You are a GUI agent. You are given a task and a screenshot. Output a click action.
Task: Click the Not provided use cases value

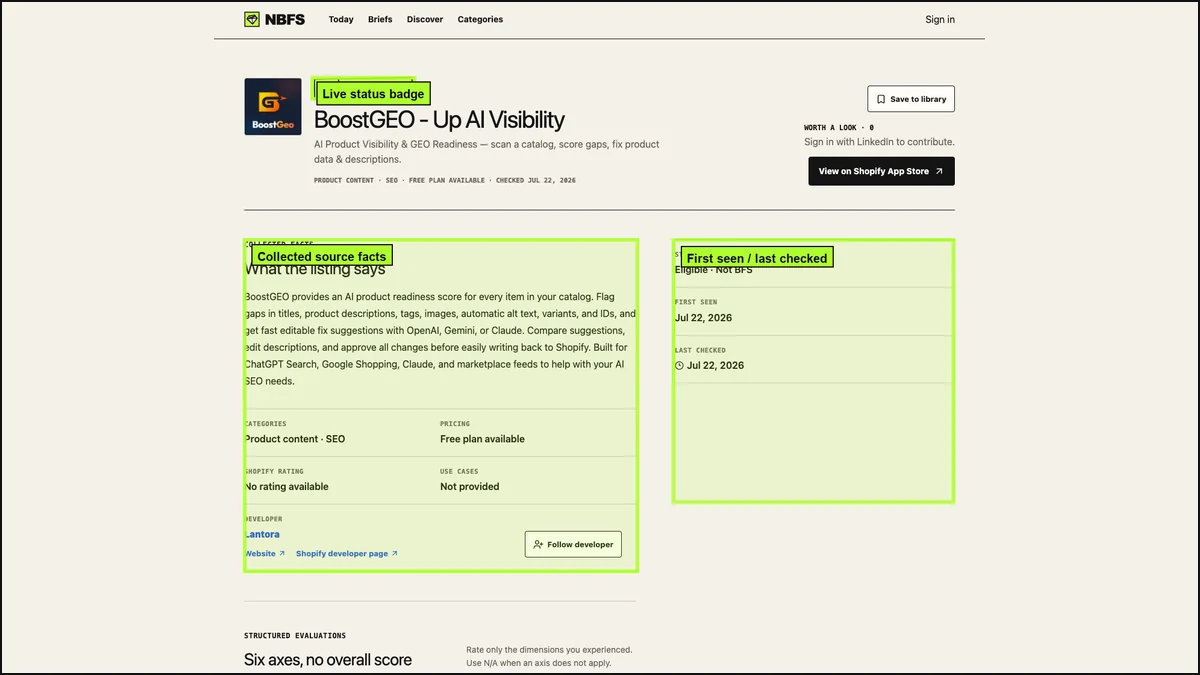470,487
